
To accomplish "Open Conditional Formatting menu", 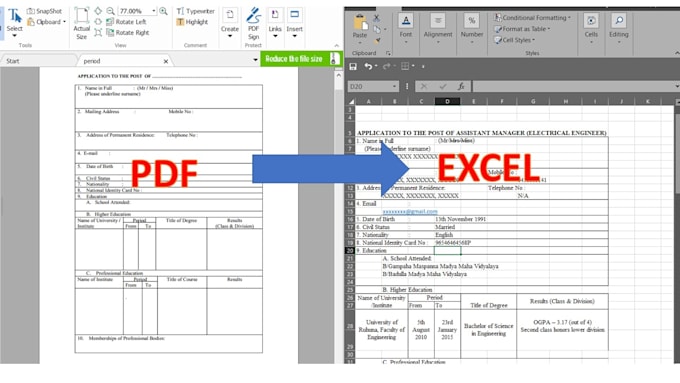I will tap(532, 18).
